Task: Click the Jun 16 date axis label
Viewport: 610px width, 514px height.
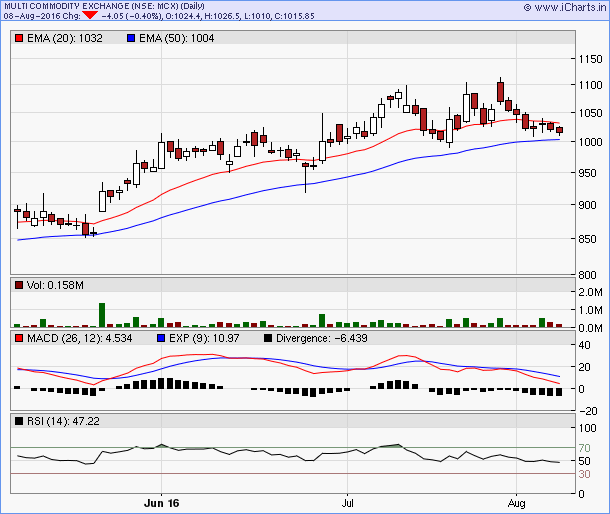Action: 161,503
